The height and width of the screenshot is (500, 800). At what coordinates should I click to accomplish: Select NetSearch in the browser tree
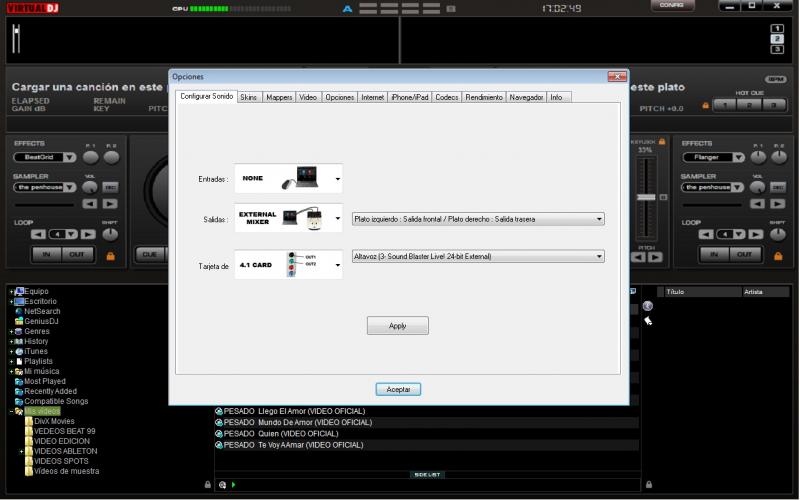point(42,311)
